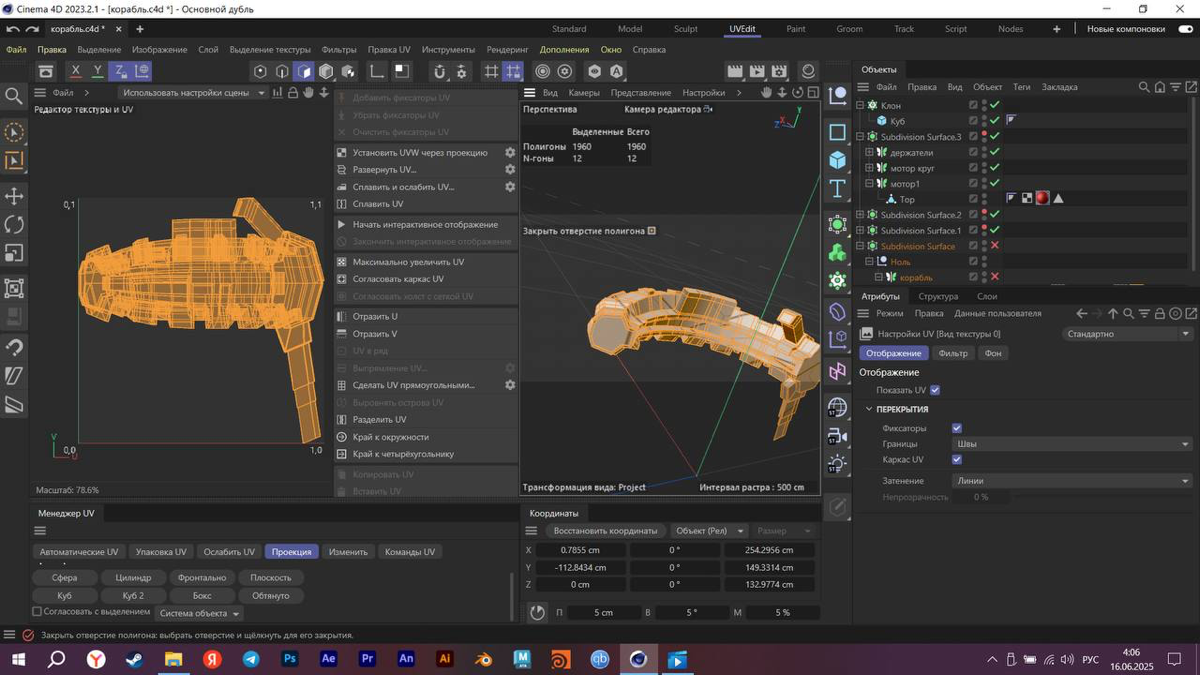
Task: Open Использовать настройки сцены dropdown
Action: click(x=194, y=93)
